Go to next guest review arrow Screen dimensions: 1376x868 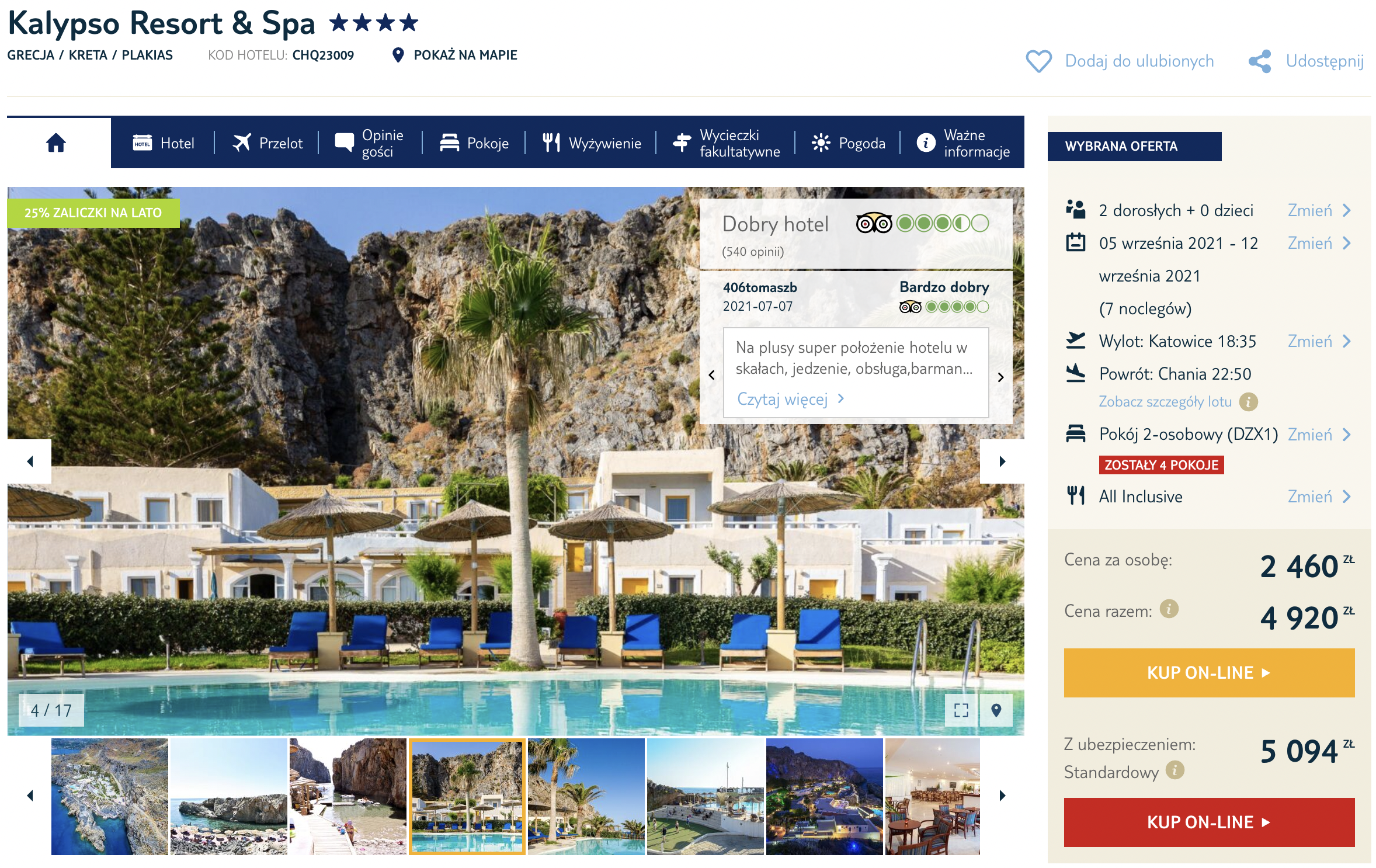click(x=1000, y=377)
